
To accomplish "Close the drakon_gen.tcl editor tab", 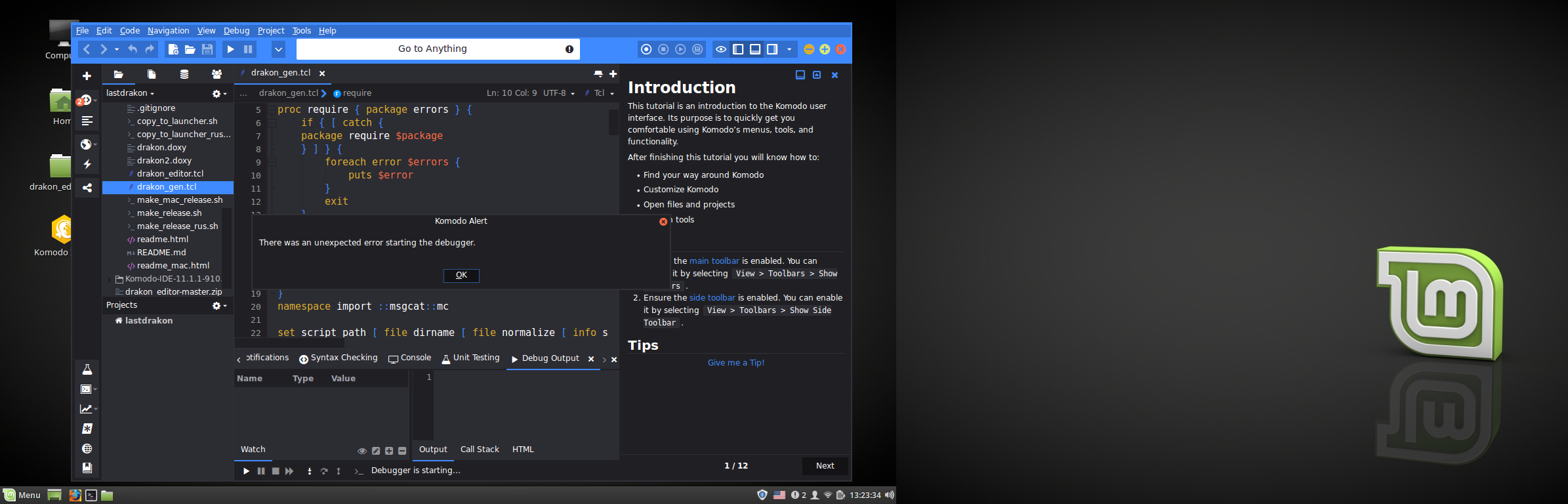I will click(x=322, y=73).
